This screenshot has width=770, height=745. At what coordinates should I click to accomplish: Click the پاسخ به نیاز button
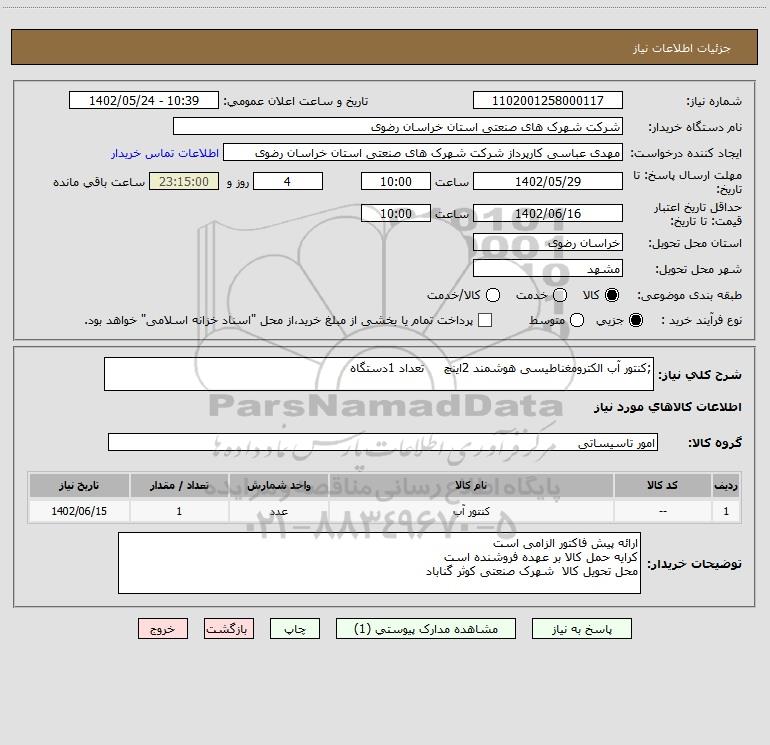pyautogui.click(x=581, y=629)
